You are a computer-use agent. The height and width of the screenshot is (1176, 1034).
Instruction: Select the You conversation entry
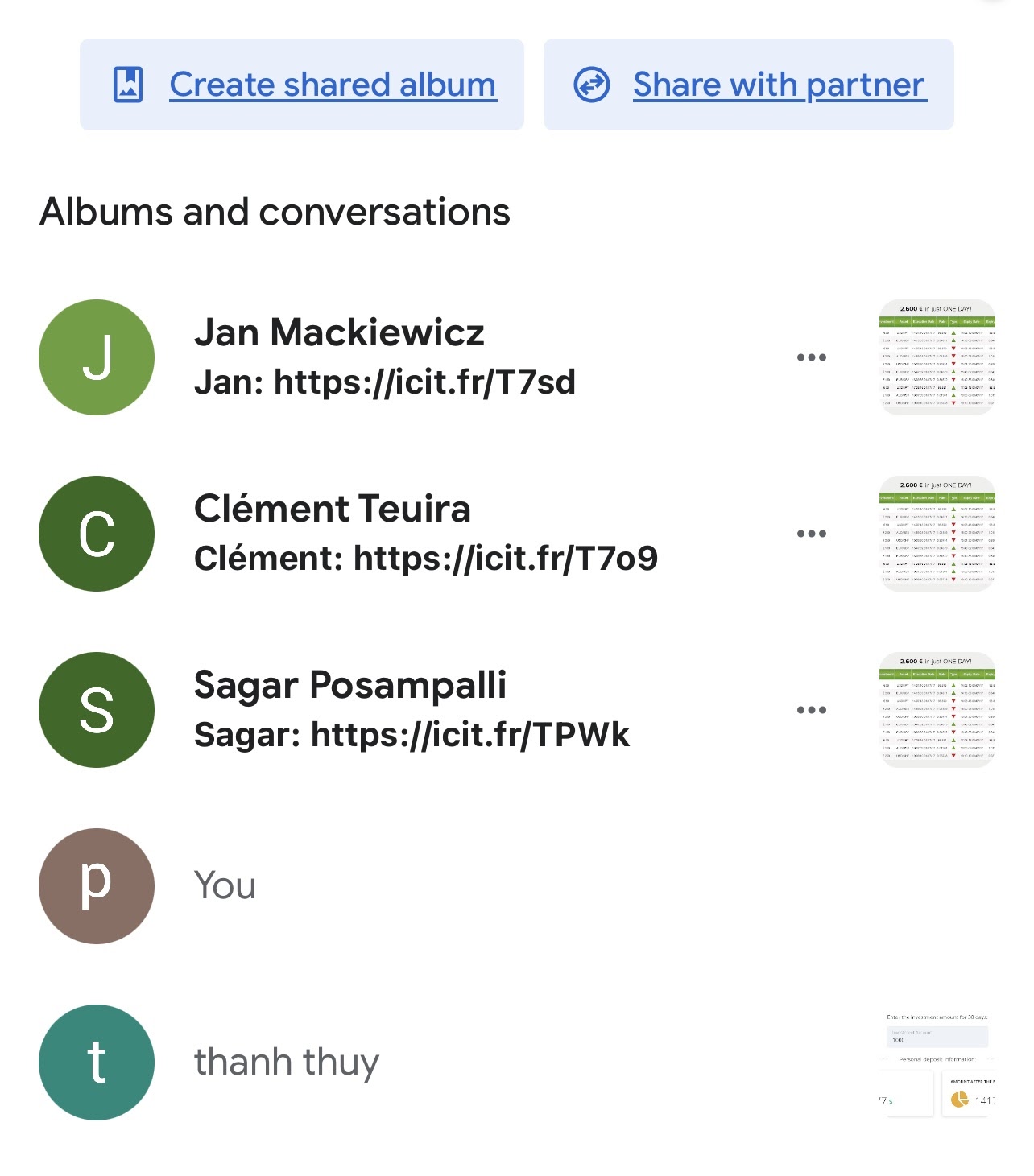517,886
